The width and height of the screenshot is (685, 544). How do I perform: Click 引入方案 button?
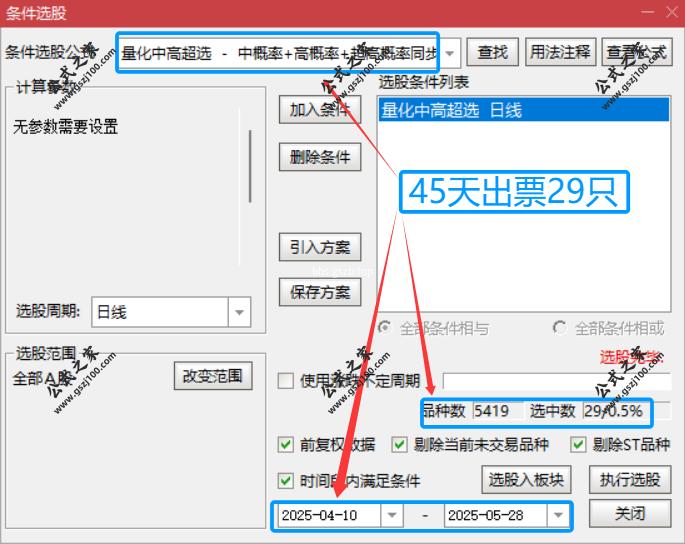[320, 247]
